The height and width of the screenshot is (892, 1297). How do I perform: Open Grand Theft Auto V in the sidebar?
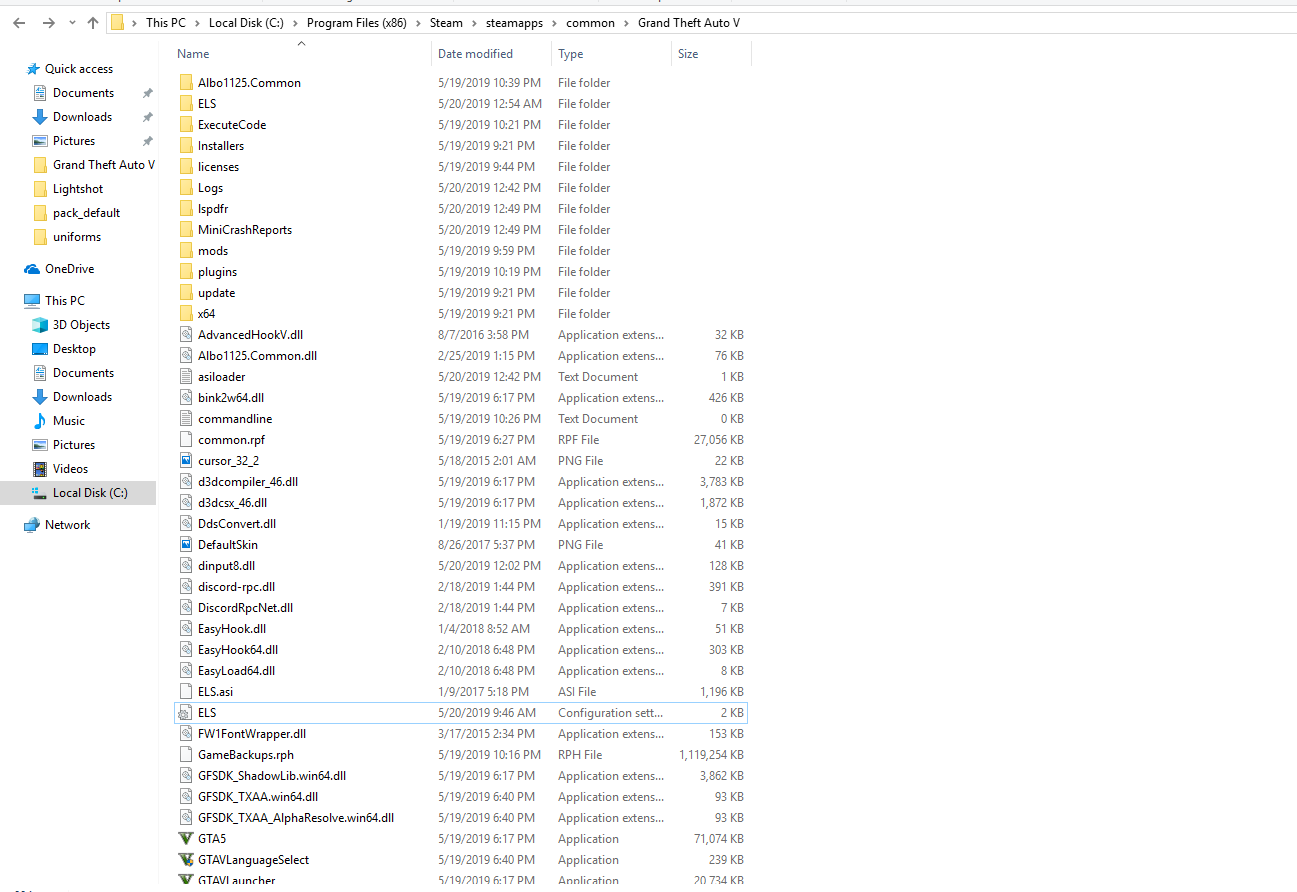[x=104, y=165]
